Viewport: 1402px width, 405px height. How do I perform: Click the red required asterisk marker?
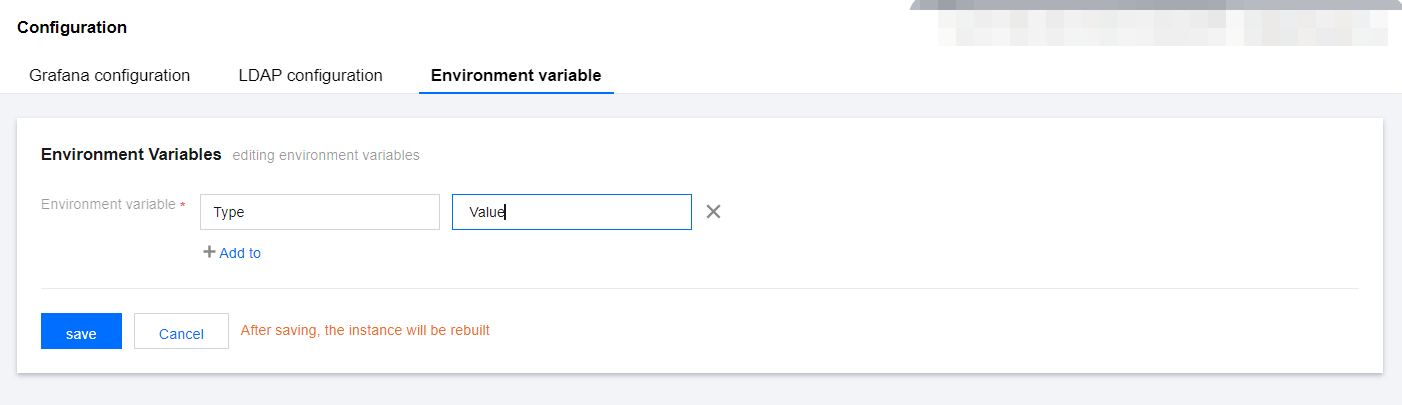tap(183, 205)
